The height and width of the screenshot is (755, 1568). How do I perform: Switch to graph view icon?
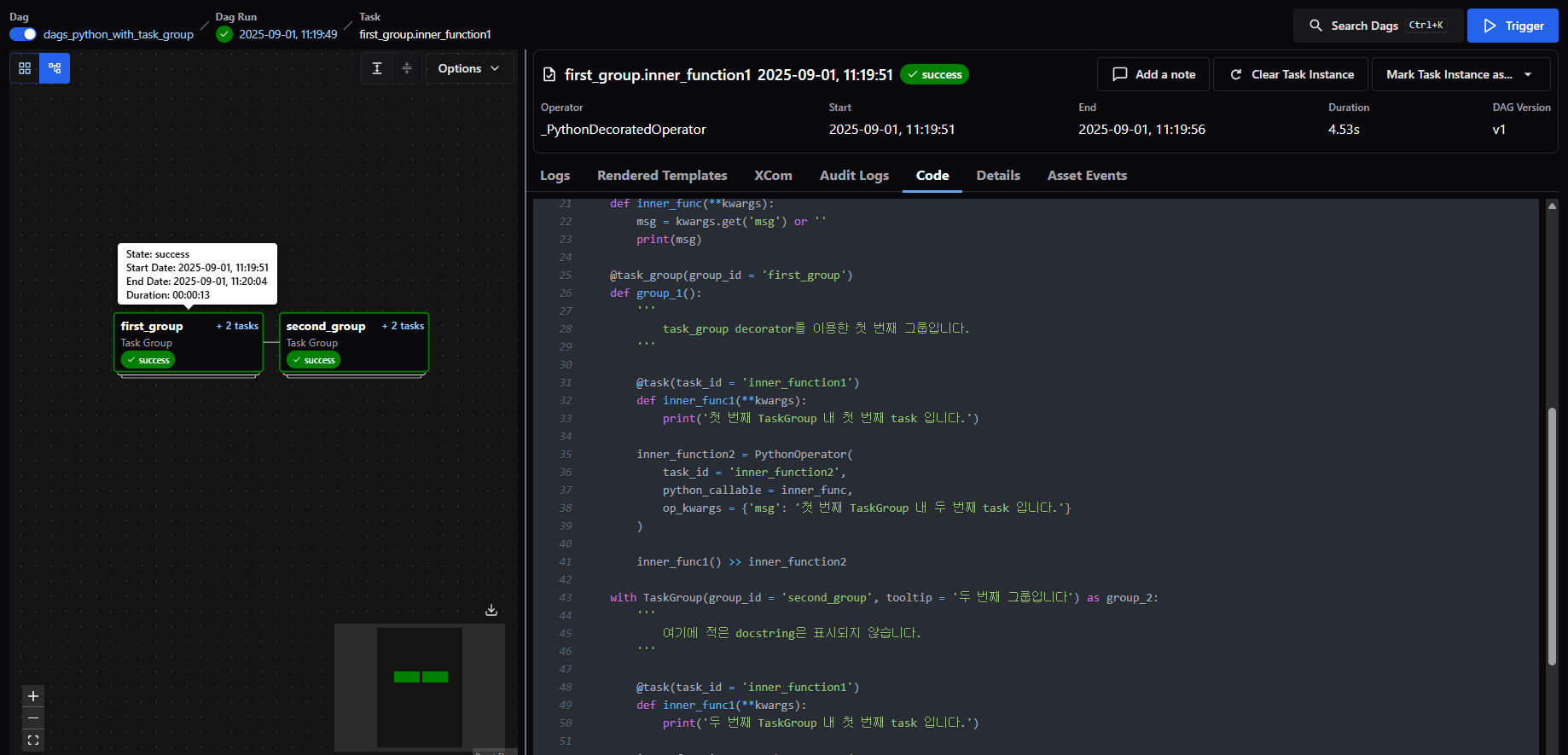(x=55, y=68)
